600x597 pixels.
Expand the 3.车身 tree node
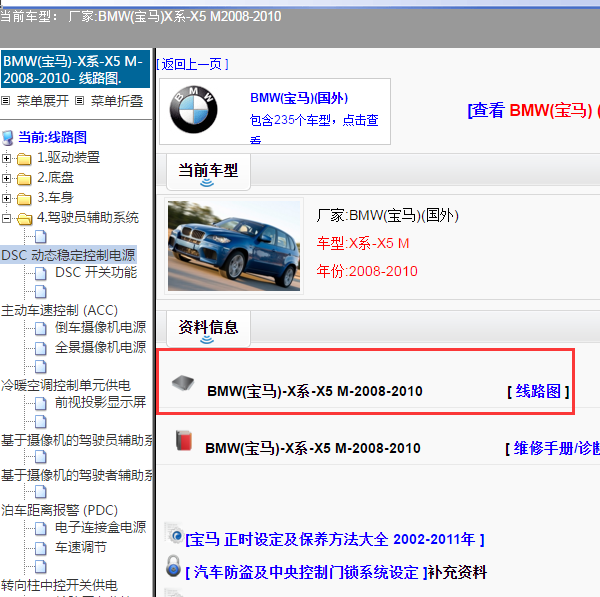[6, 198]
